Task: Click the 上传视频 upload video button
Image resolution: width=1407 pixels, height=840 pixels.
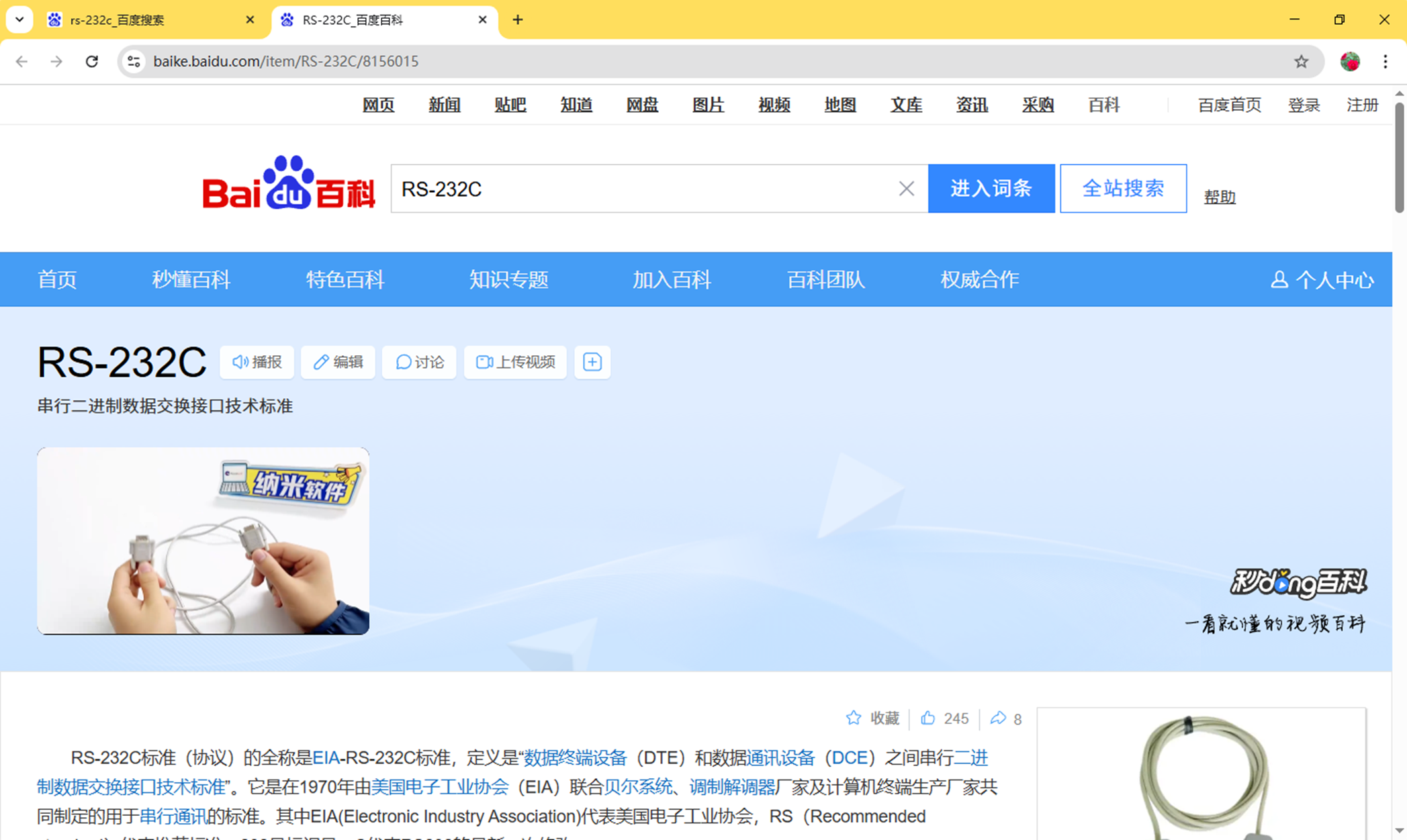Action: [x=515, y=363]
